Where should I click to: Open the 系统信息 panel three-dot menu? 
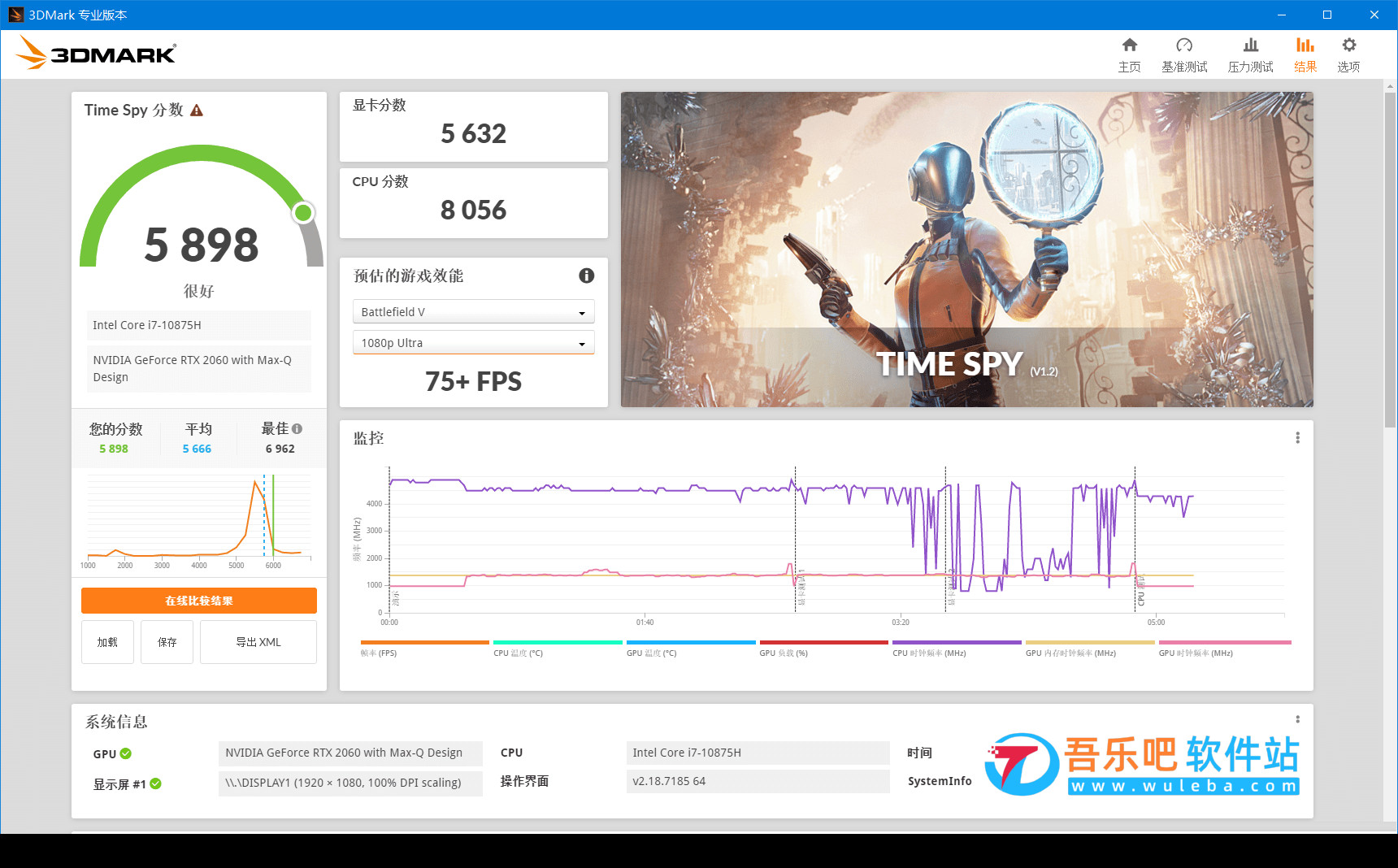click(1297, 719)
